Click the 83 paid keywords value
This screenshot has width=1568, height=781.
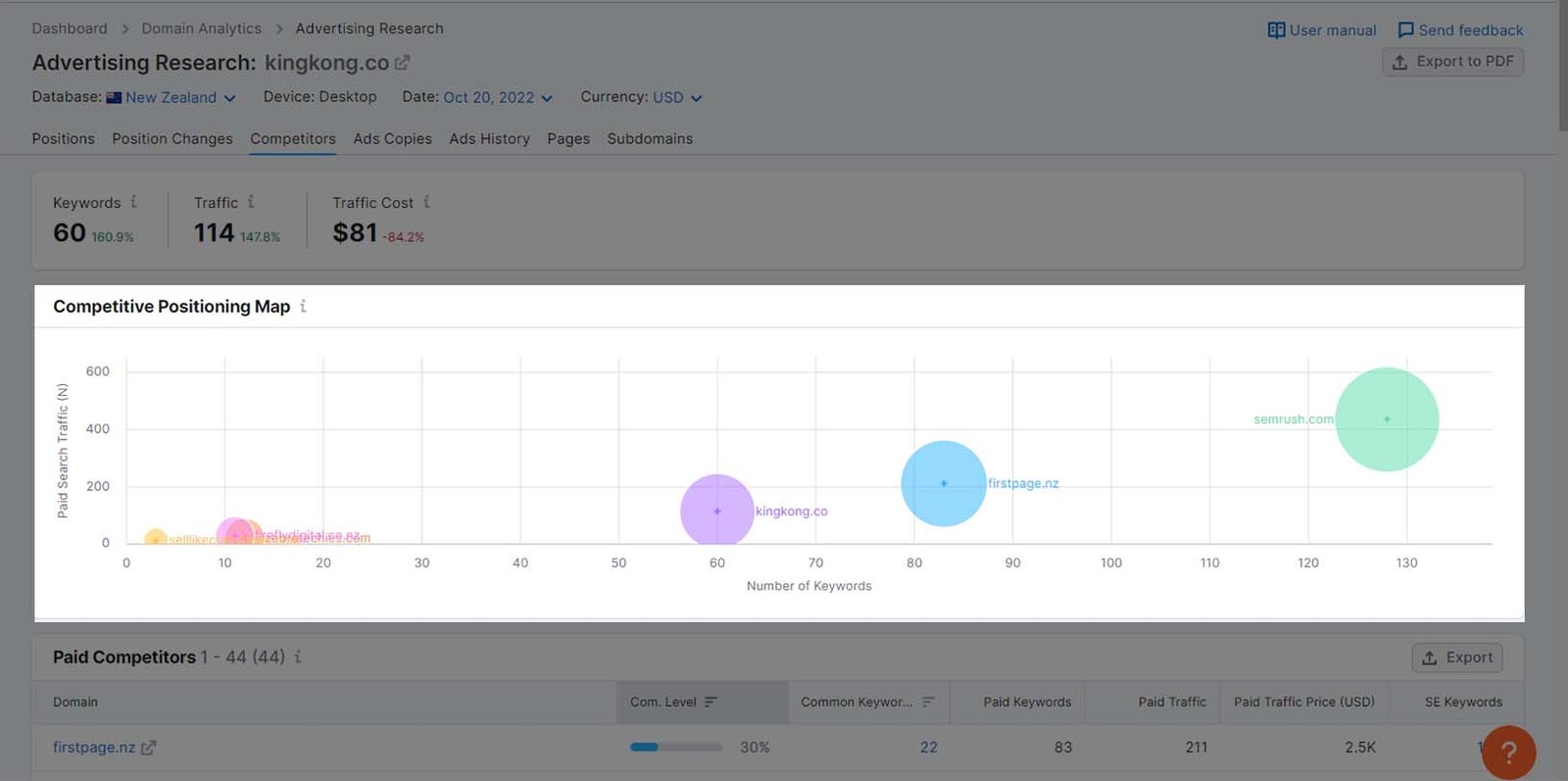(x=1063, y=748)
